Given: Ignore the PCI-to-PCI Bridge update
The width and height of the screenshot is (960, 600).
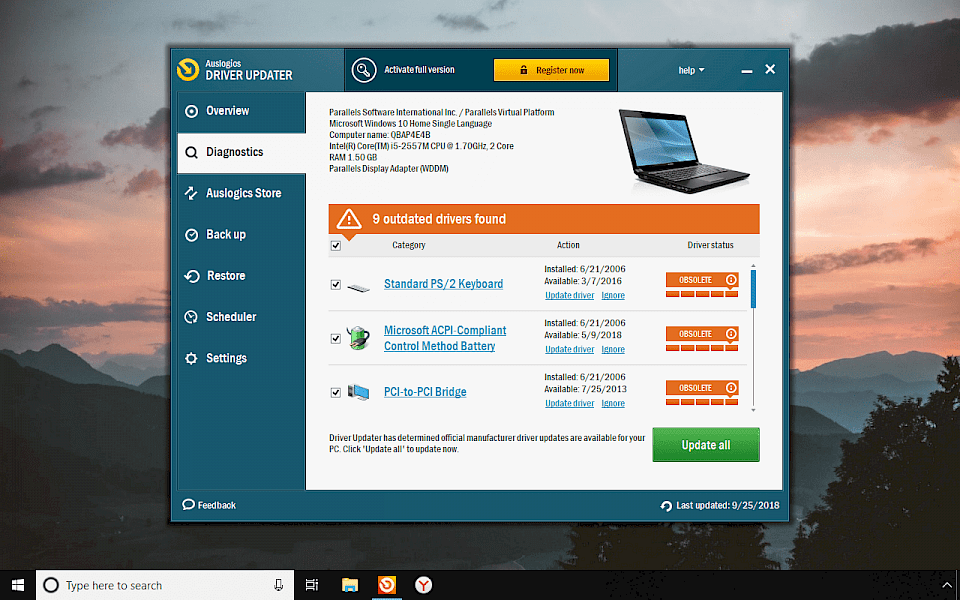Looking at the screenshot, I should [x=613, y=403].
